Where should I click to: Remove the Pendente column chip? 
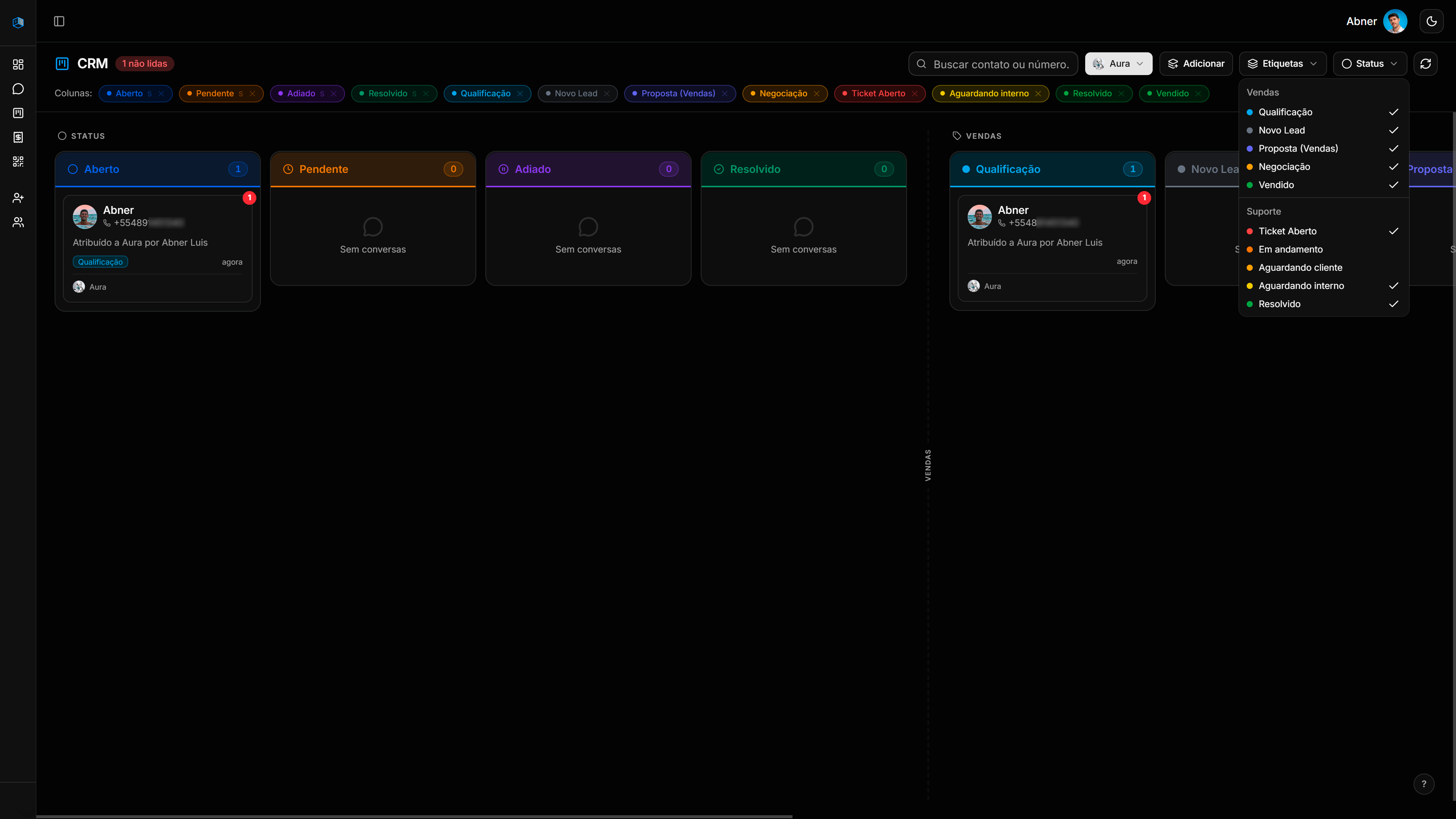[x=252, y=94]
